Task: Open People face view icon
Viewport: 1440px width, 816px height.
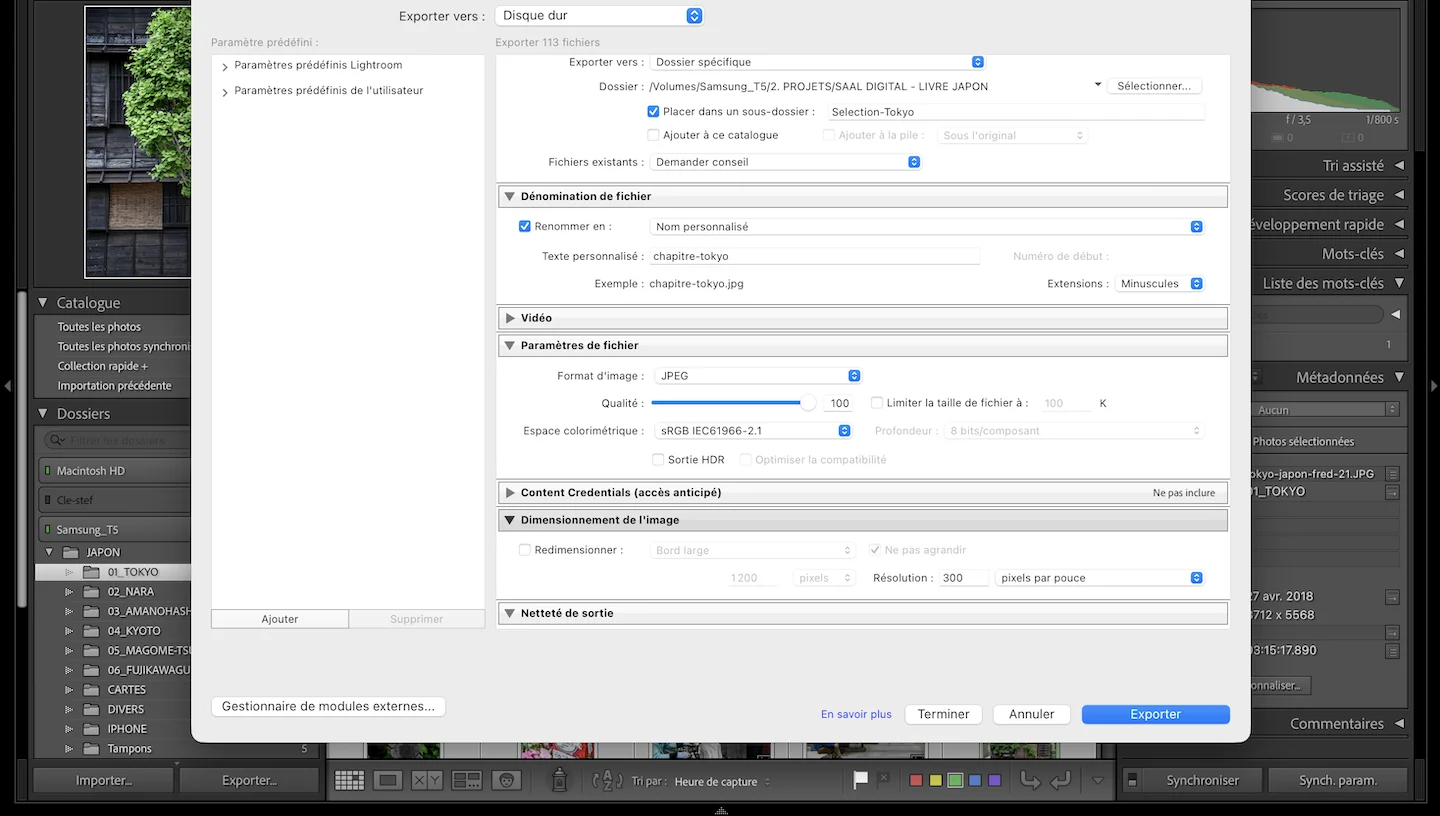Action: [506, 781]
